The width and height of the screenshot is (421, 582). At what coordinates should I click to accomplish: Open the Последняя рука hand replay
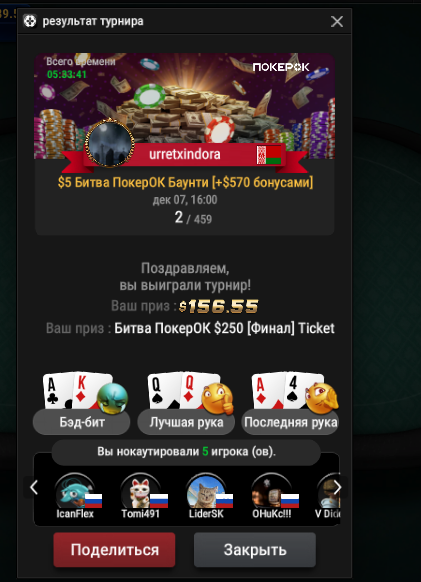pyautogui.click(x=290, y=422)
